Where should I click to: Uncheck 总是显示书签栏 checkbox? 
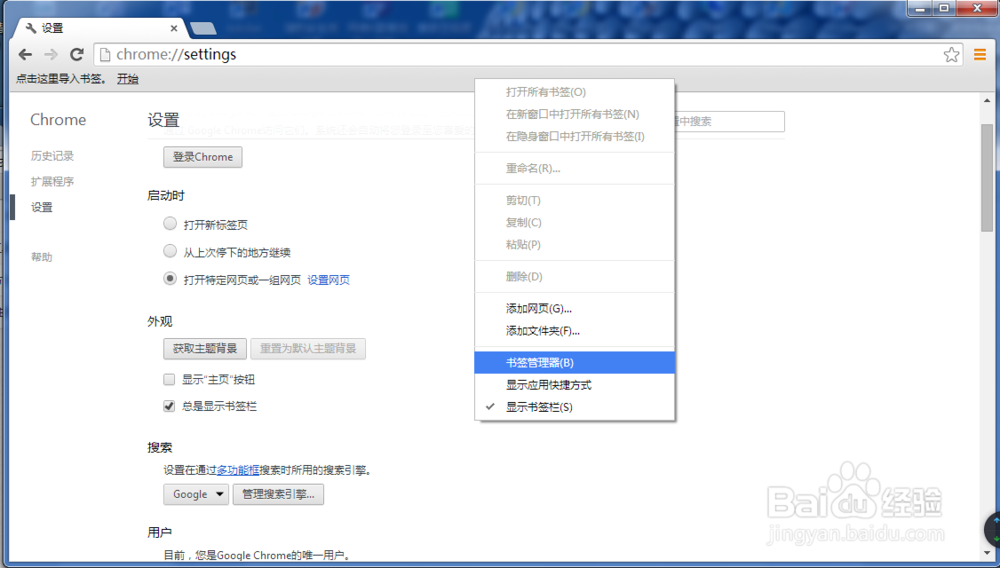pos(169,406)
